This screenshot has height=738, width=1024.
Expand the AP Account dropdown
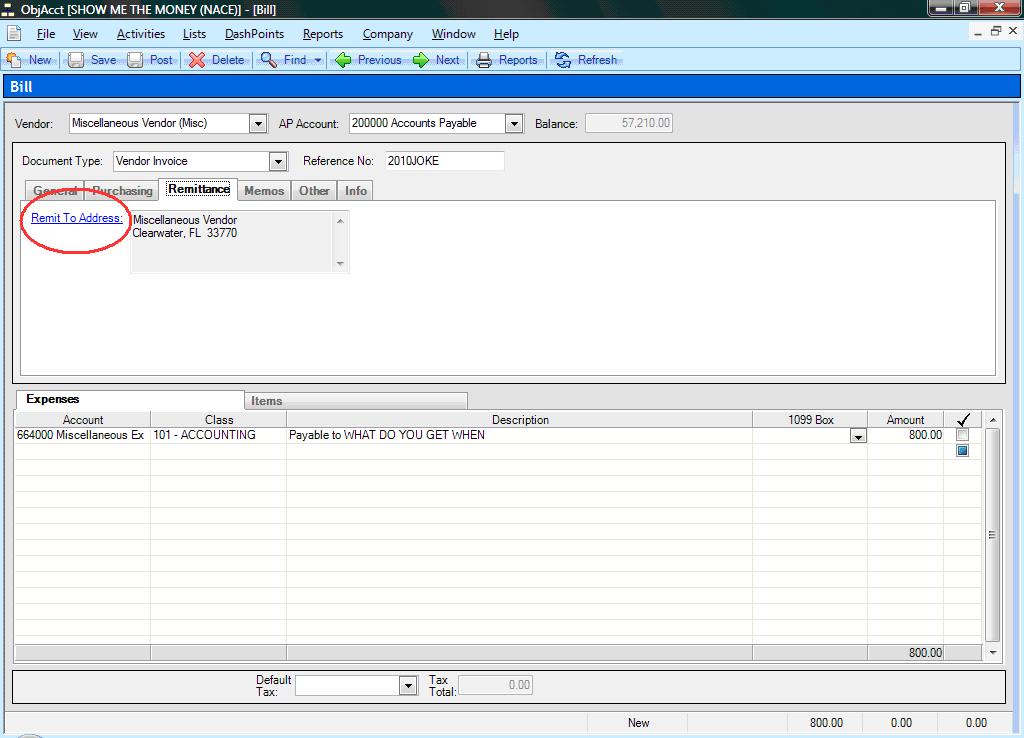514,124
